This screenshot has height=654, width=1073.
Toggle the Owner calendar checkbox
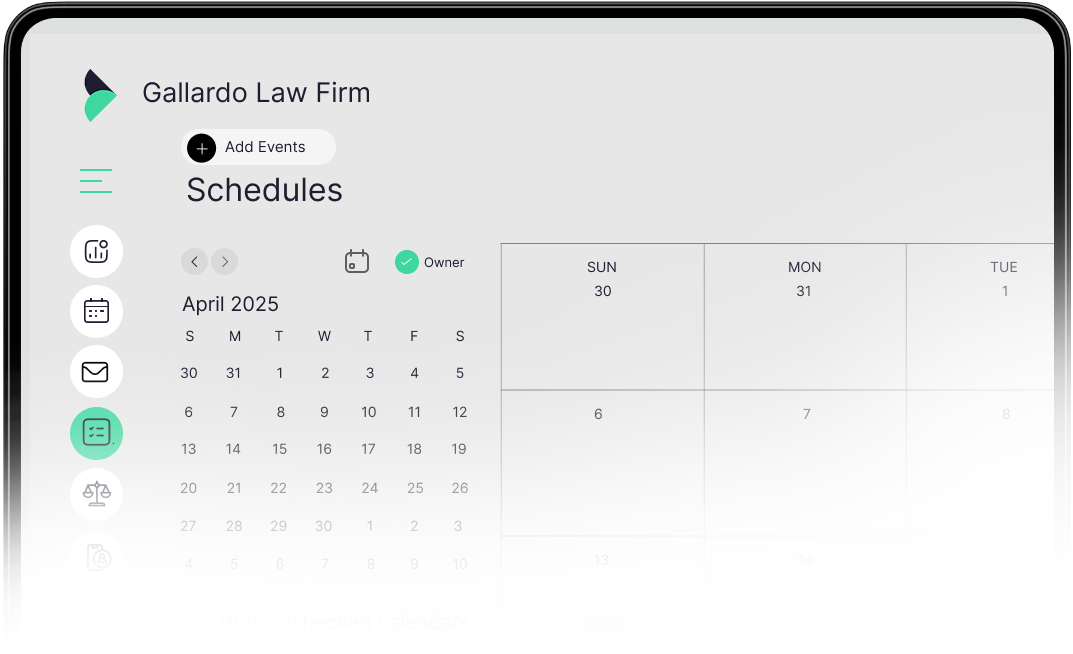click(x=407, y=261)
